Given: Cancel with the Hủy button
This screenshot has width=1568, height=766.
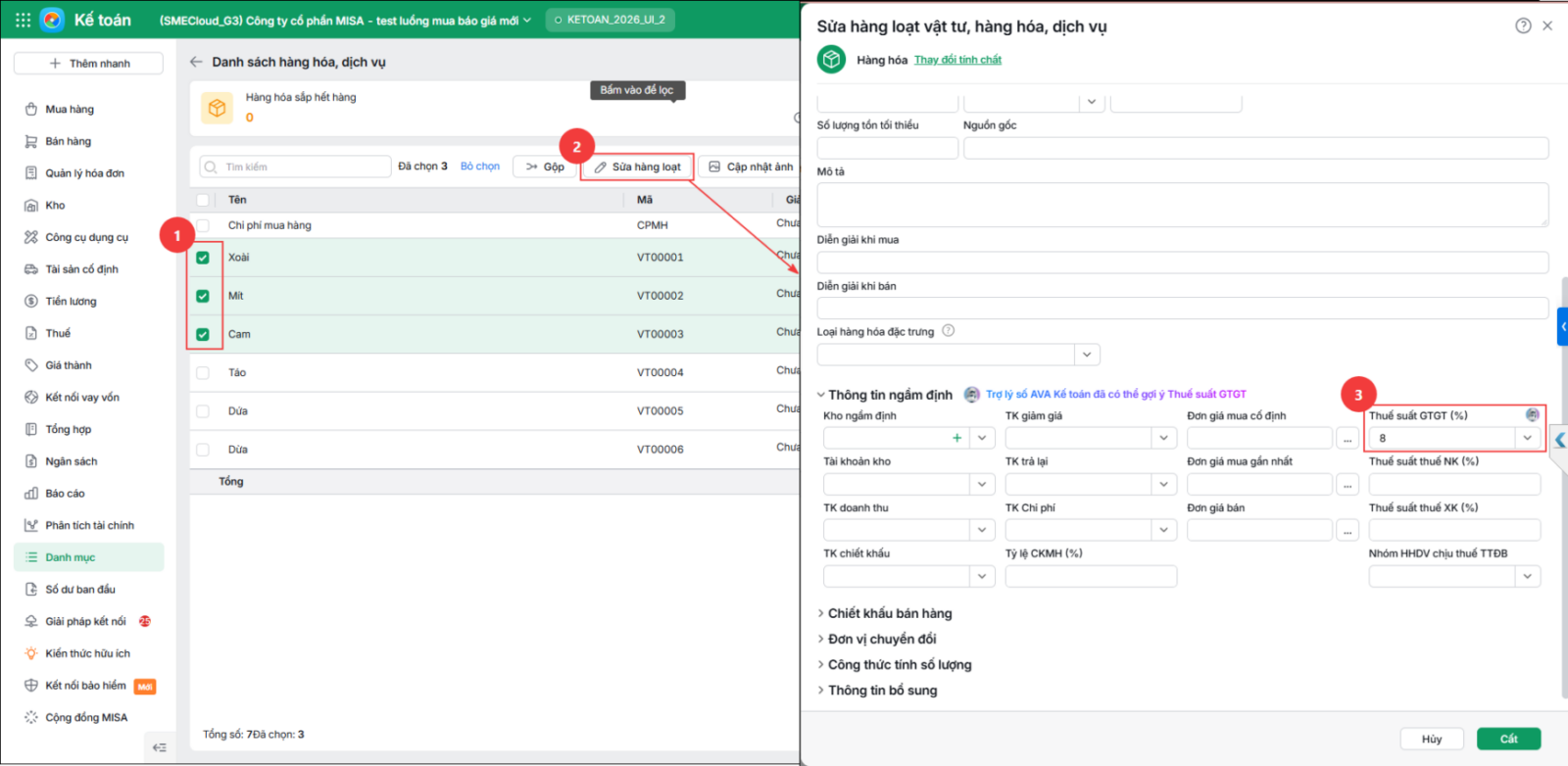Looking at the screenshot, I should point(1432,739).
